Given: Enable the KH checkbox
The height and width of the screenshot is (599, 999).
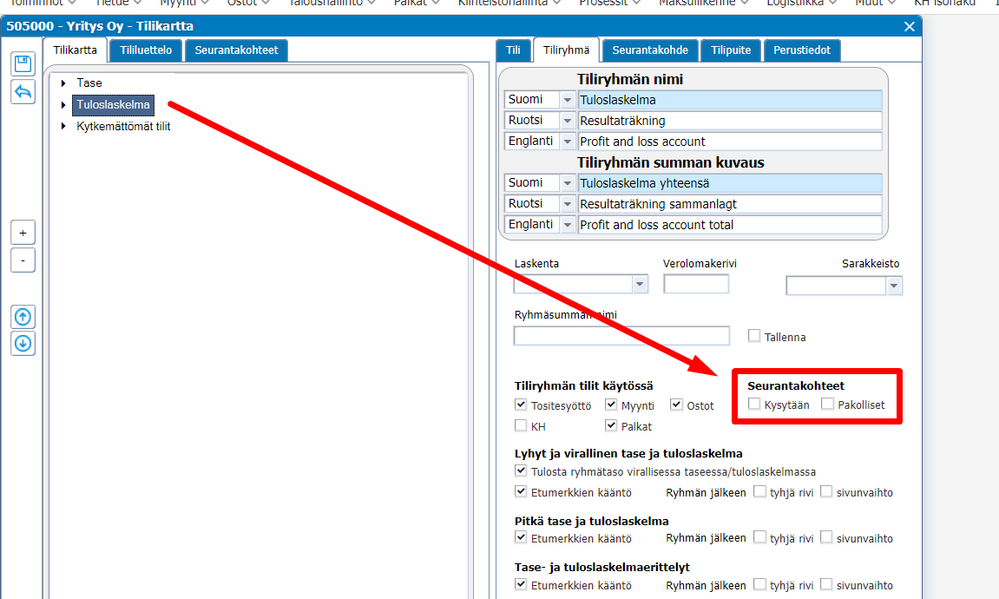Looking at the screenshot, I should pos(521,425).
